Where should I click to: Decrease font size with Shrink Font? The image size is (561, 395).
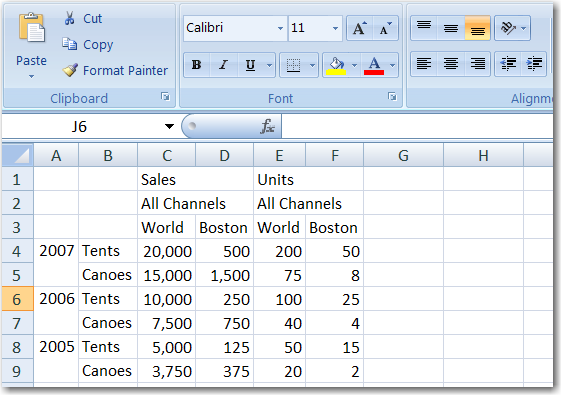pyautogui.click(x=385, y=28)
